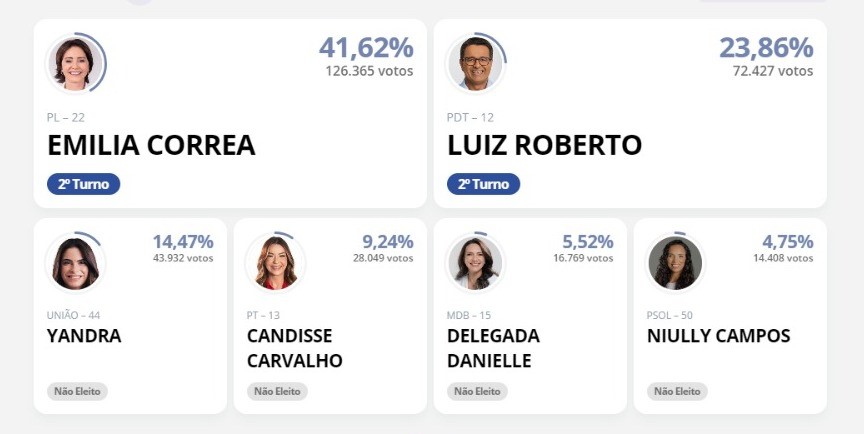Screen dimensions: 864x434
Task: Click the EMILIA CORREA name heading
Action: coord(151,145)
